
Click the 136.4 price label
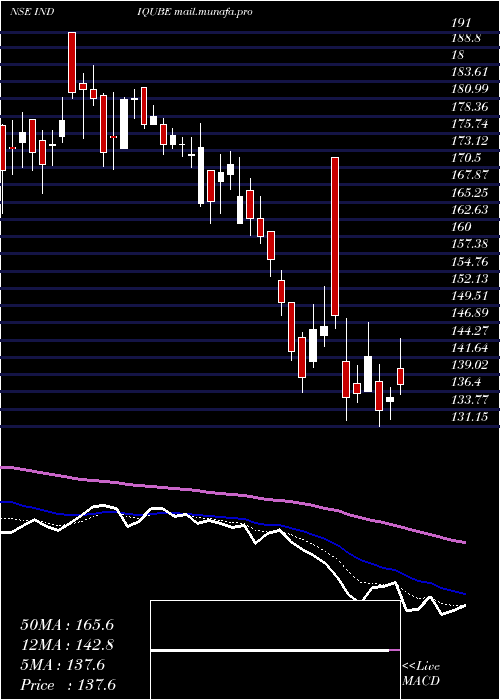tap(466, 382)
